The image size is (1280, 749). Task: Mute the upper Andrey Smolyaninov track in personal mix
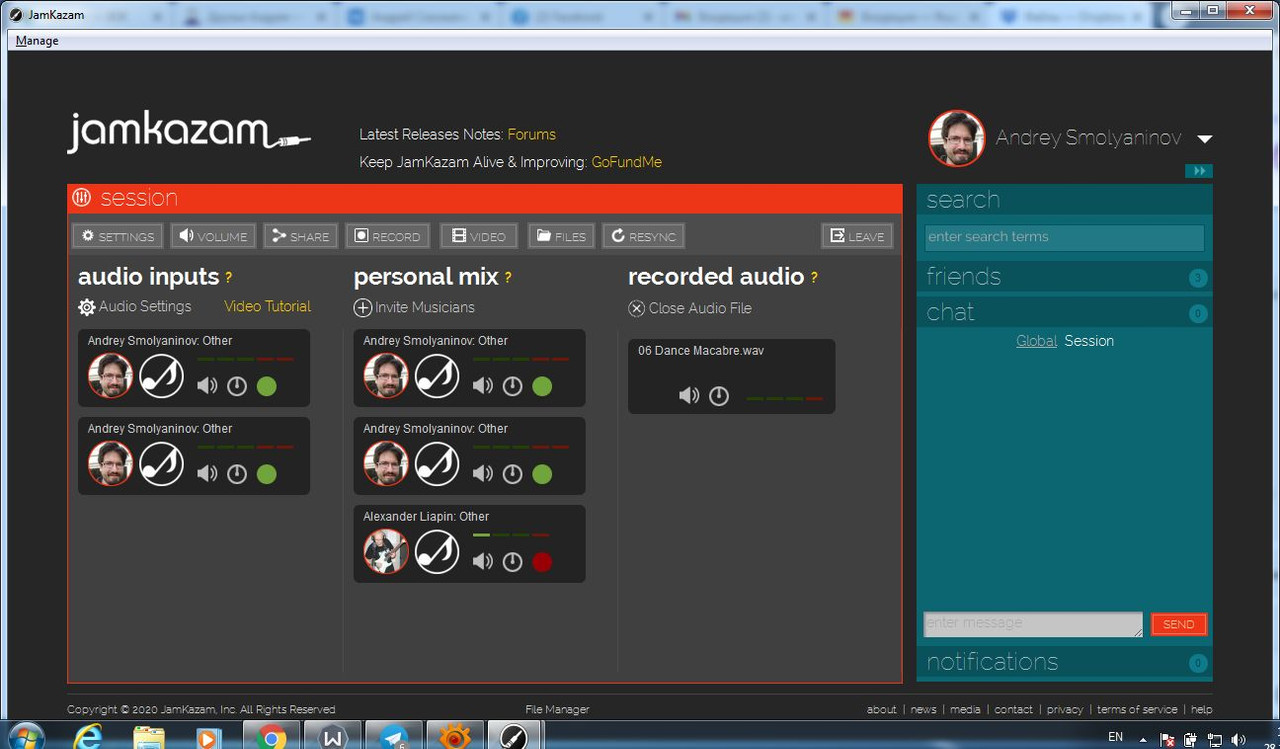click(483, 386)
